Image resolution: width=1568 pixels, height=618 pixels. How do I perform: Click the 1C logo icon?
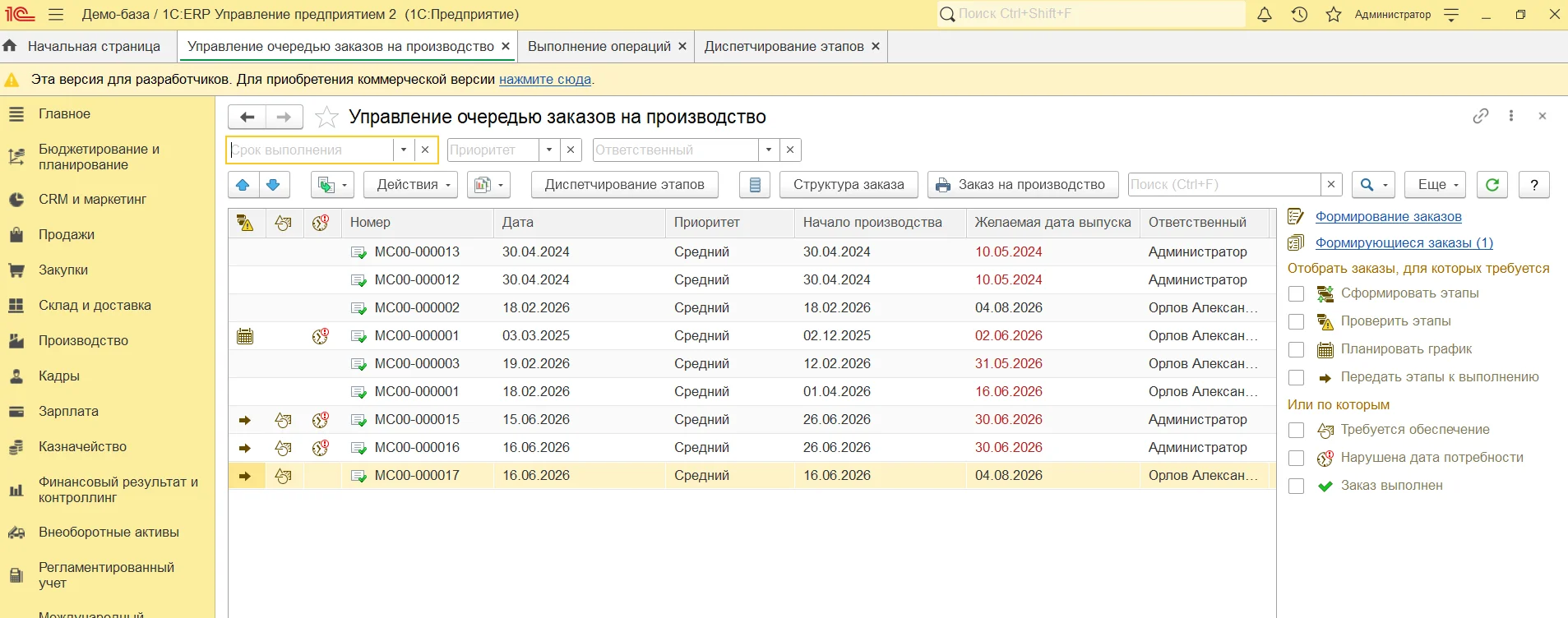pos(20,14)
